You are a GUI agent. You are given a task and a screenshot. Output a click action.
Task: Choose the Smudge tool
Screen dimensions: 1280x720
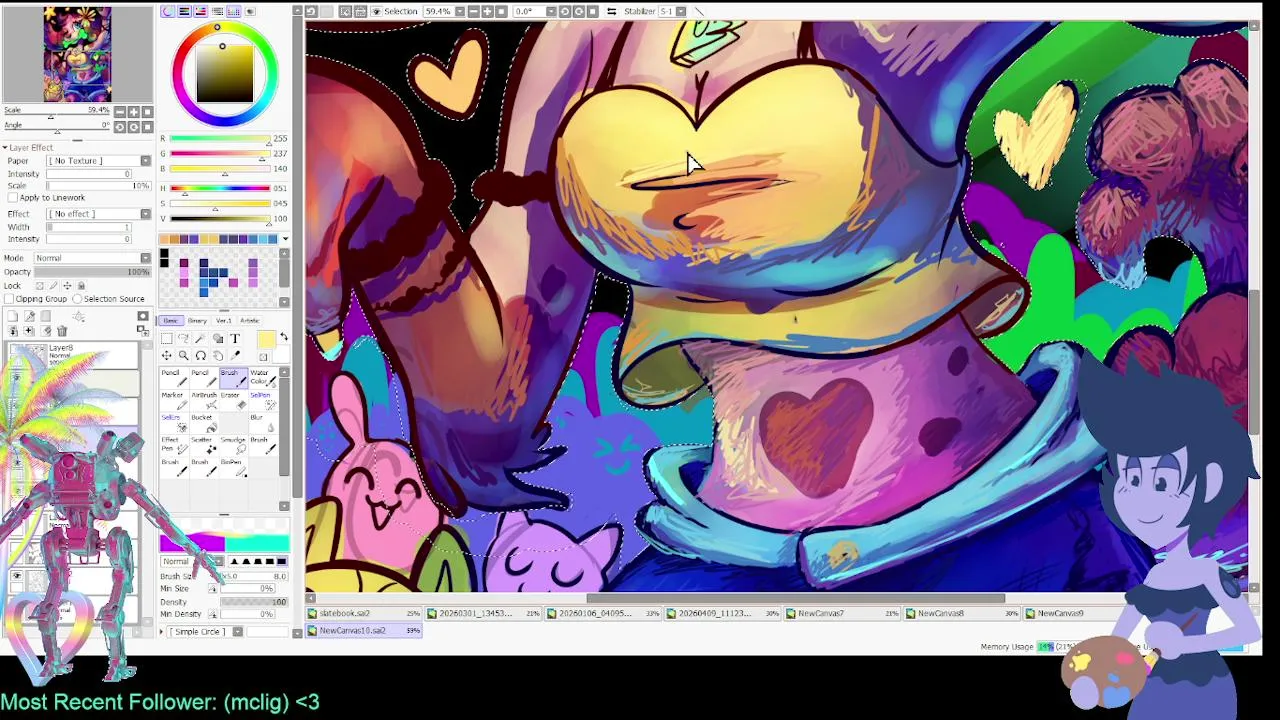point(234,446)
